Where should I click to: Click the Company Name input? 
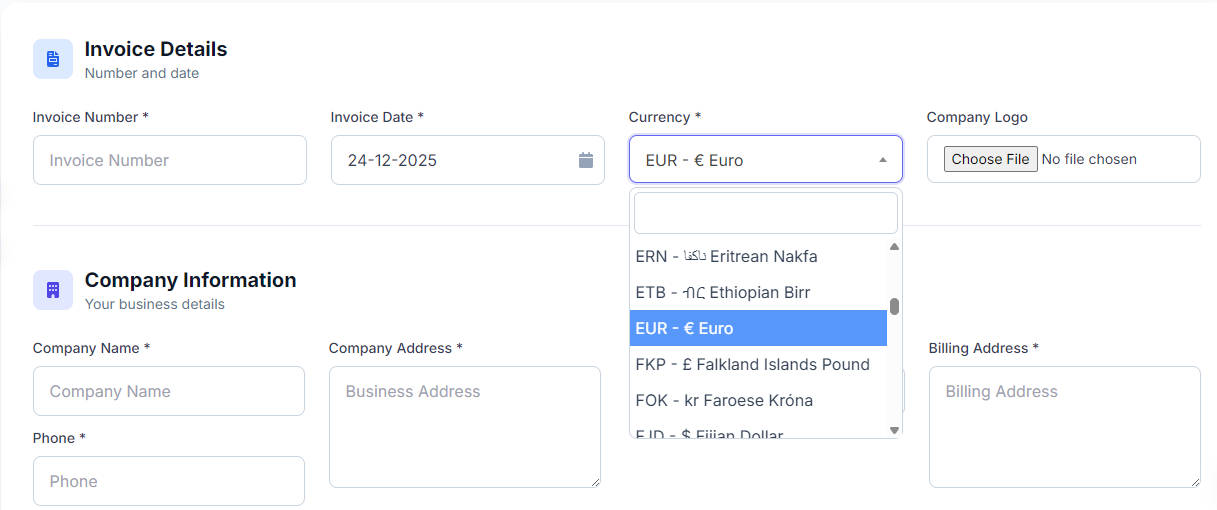(x=168, y=391)
